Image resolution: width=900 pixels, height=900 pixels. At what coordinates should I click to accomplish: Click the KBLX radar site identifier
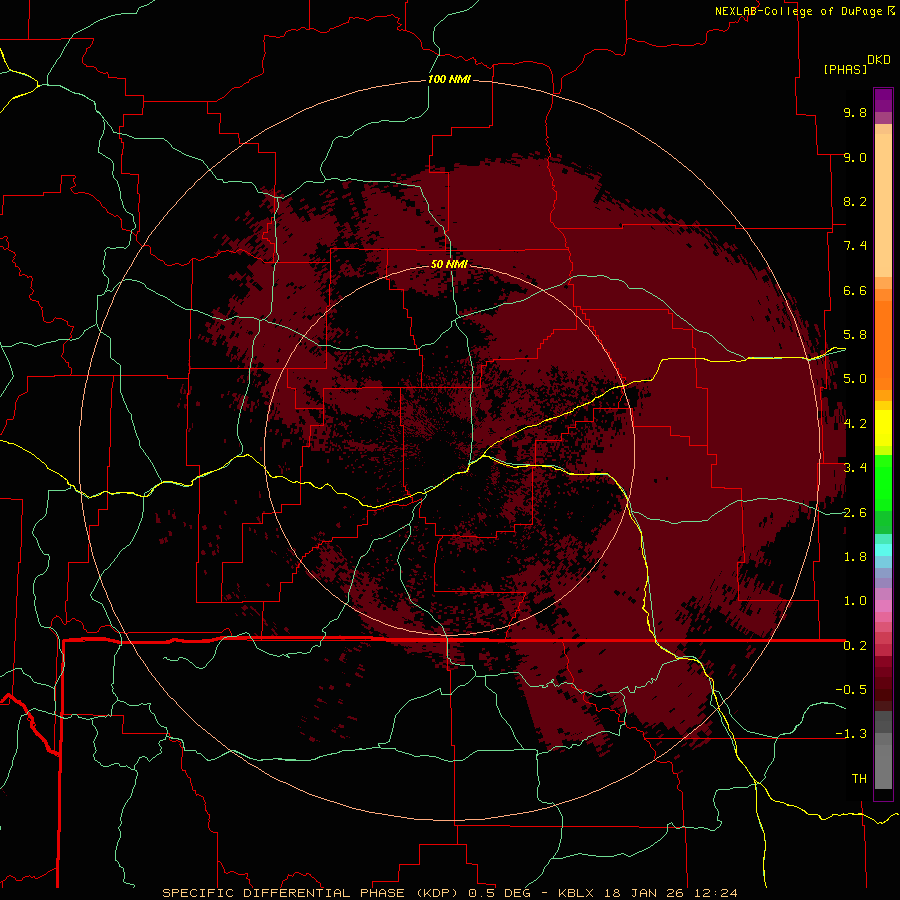point(576,893)
